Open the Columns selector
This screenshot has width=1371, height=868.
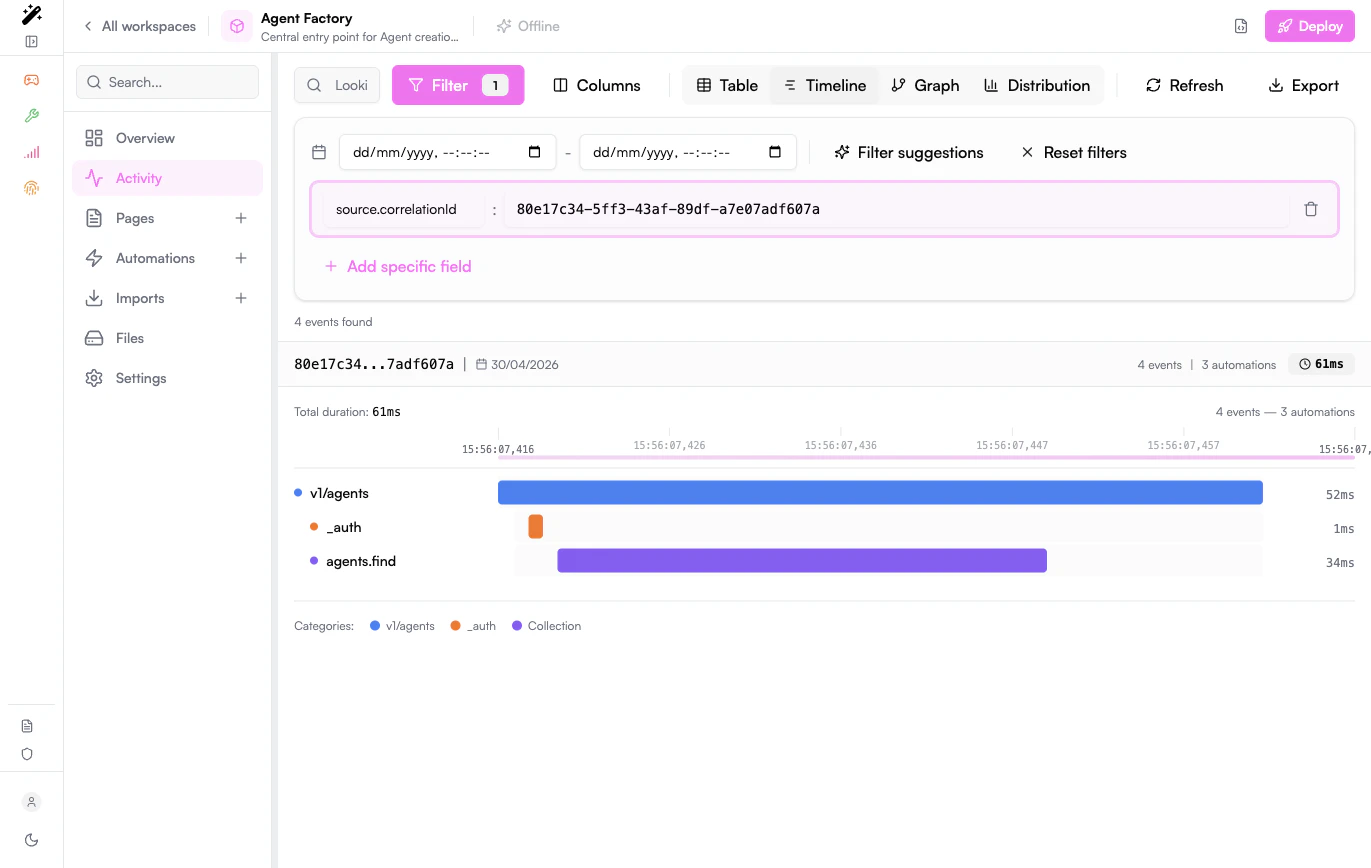coord(597,85)
